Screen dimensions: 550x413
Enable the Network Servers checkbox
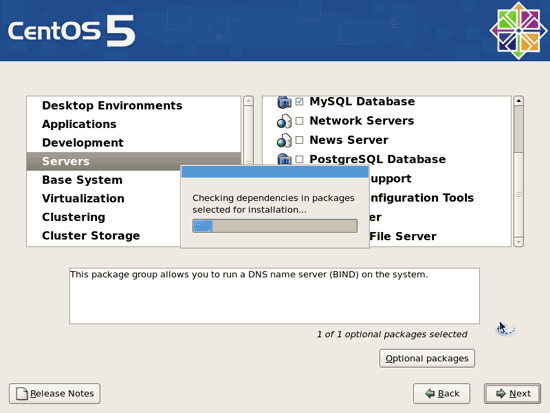tap(299, 121)
